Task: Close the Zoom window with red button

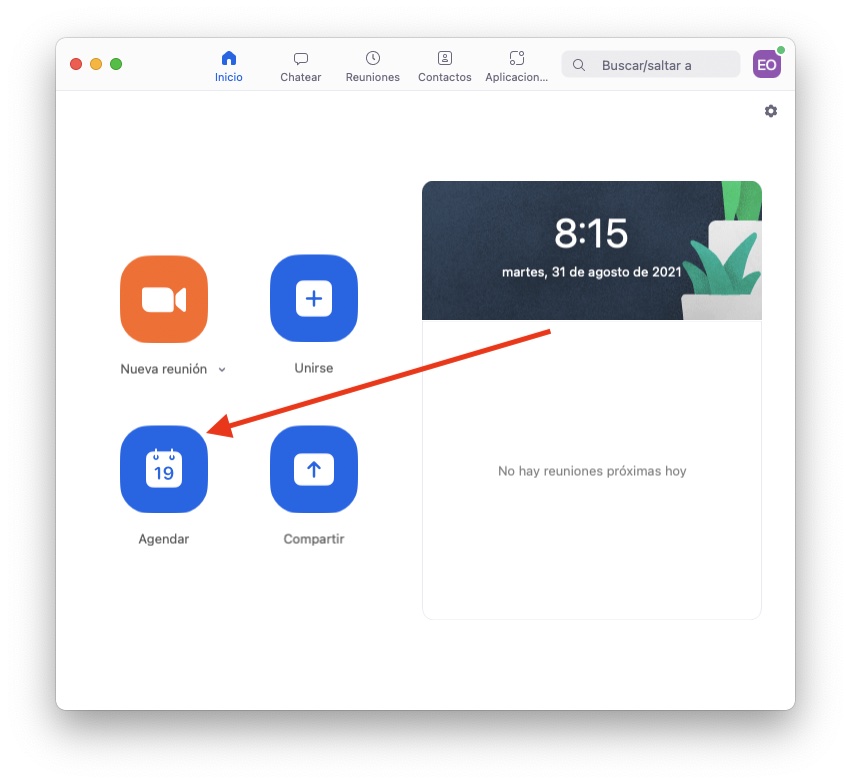Action: pos(76,64)
